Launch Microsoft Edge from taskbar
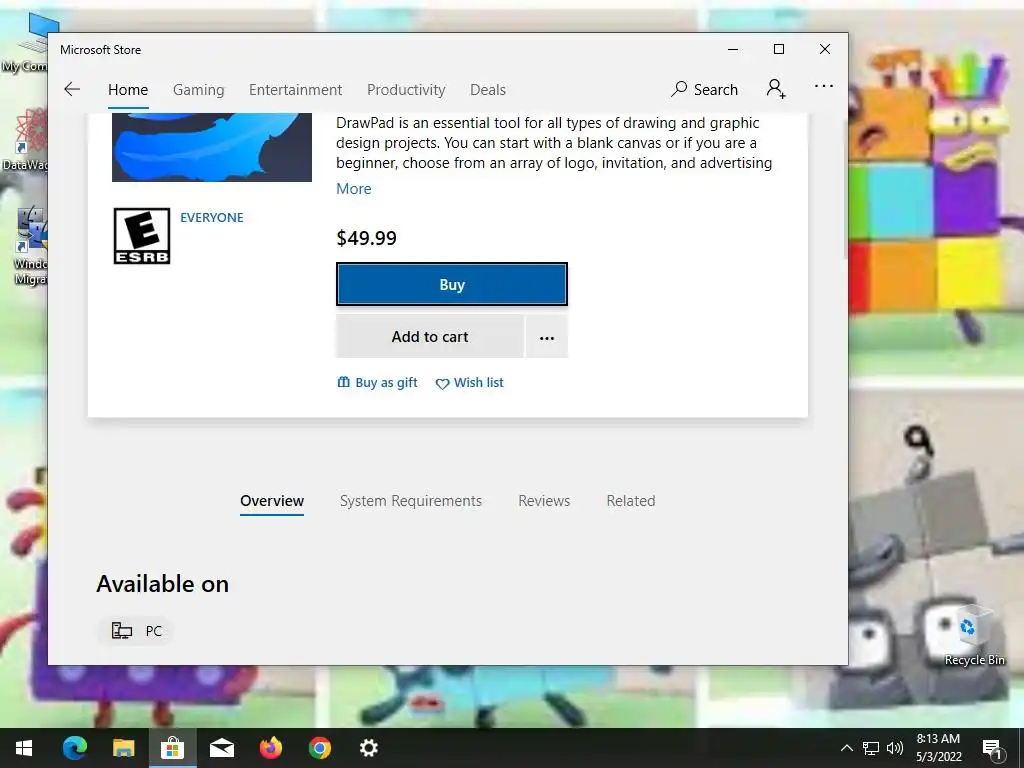Image resolution: width=1024 pixels, height=768 pixels. [74, 748]
